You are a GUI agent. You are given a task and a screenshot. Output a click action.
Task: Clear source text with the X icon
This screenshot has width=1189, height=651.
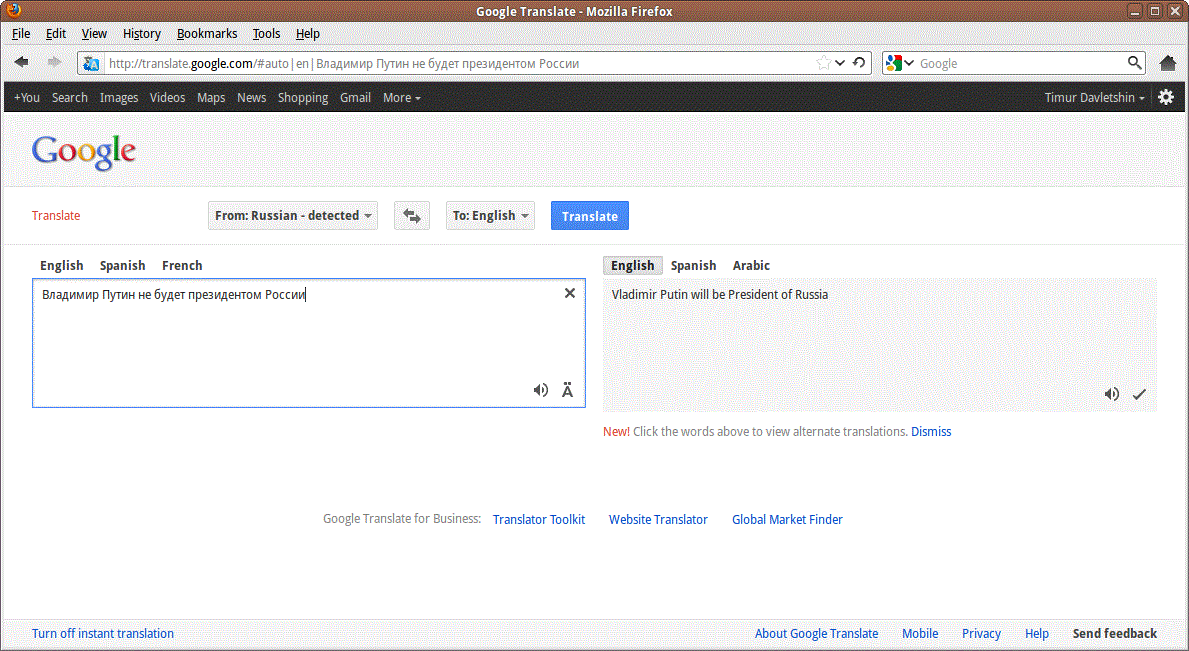[x=570, y=293]
